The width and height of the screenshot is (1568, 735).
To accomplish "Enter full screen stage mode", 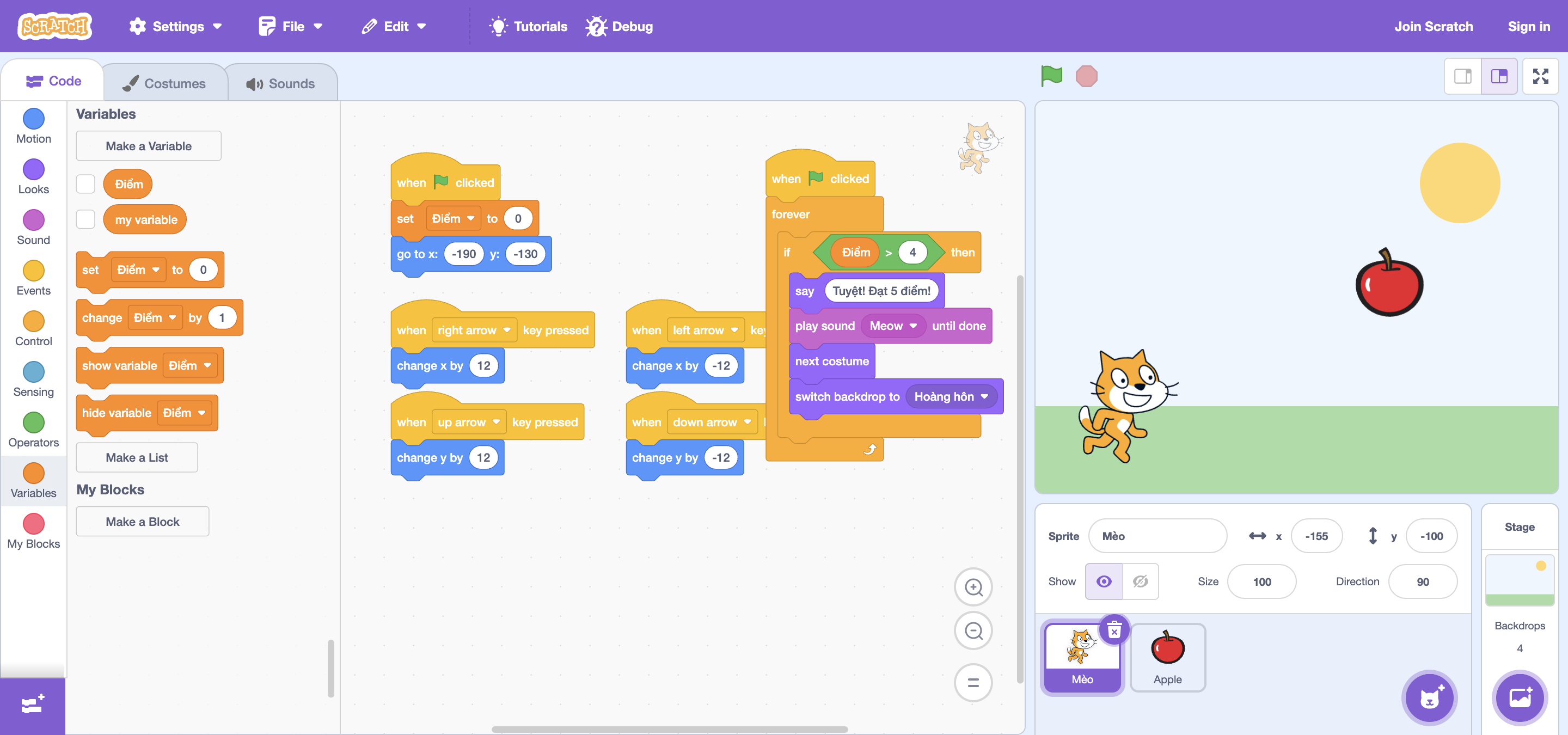I will pos(1540,76).
